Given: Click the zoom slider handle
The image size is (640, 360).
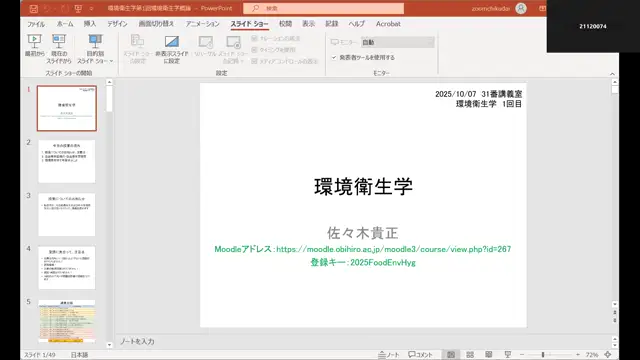Looking at the screenshot, I should click(543, 355).
